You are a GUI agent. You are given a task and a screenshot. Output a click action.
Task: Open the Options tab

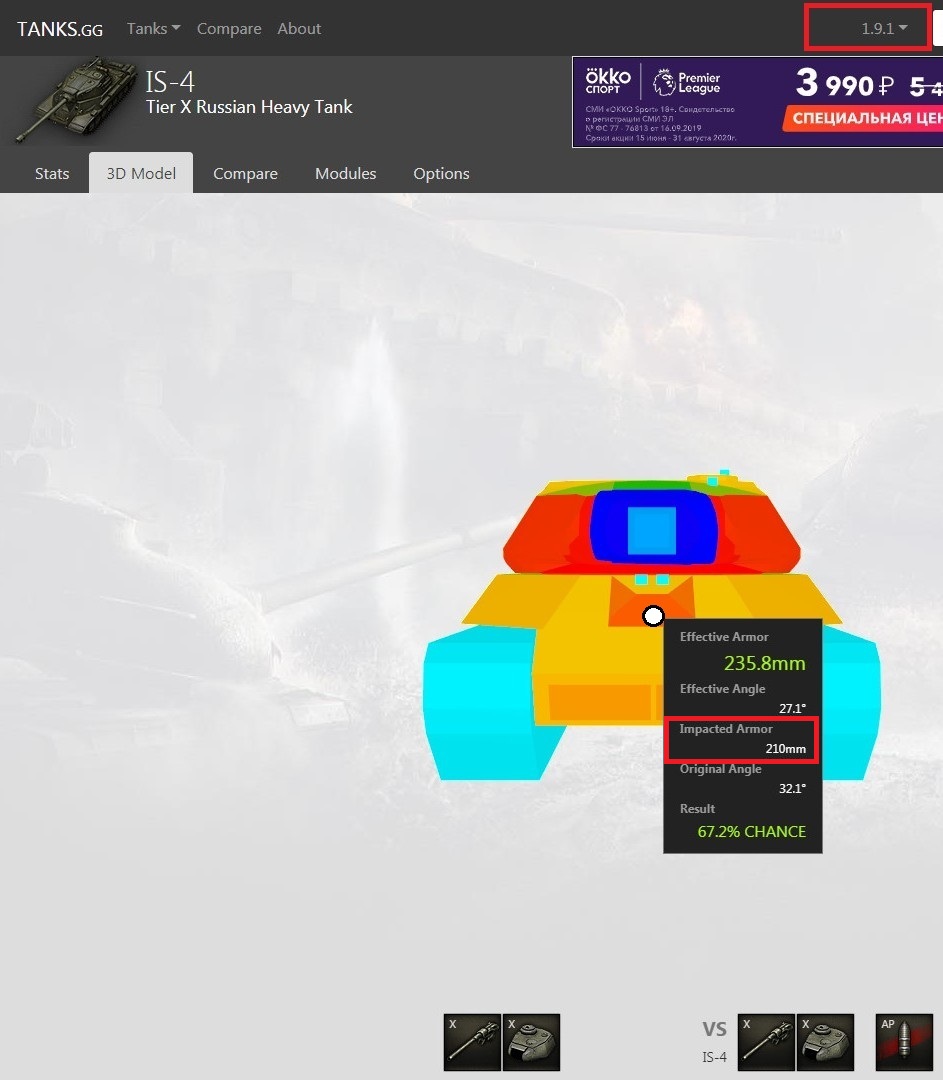pyautogui.click(x=441, y=174)
